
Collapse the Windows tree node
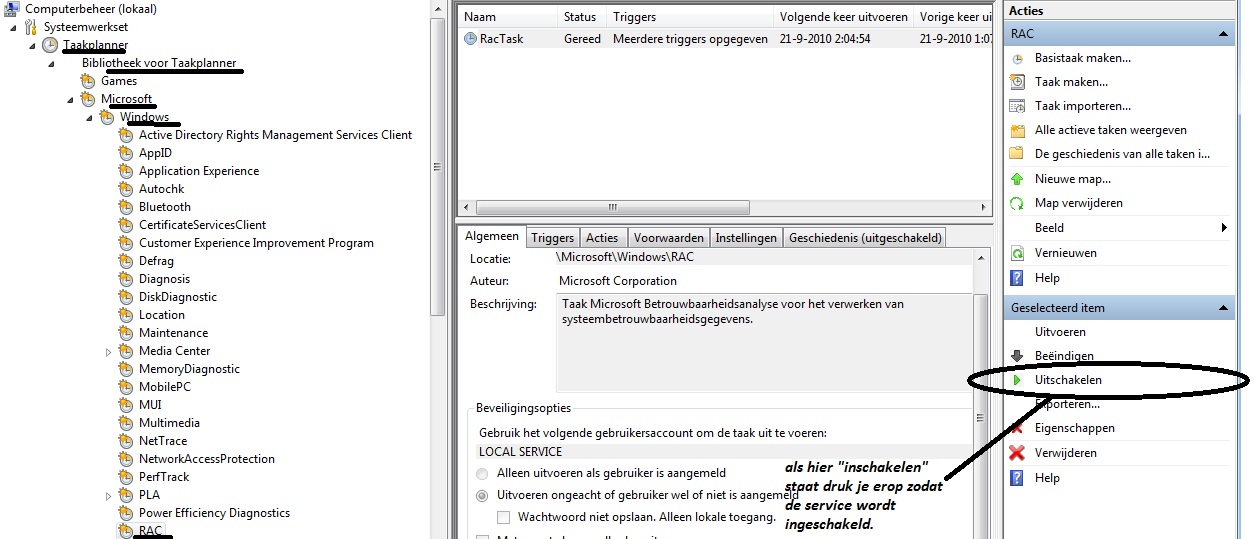(x=89, y=117)
